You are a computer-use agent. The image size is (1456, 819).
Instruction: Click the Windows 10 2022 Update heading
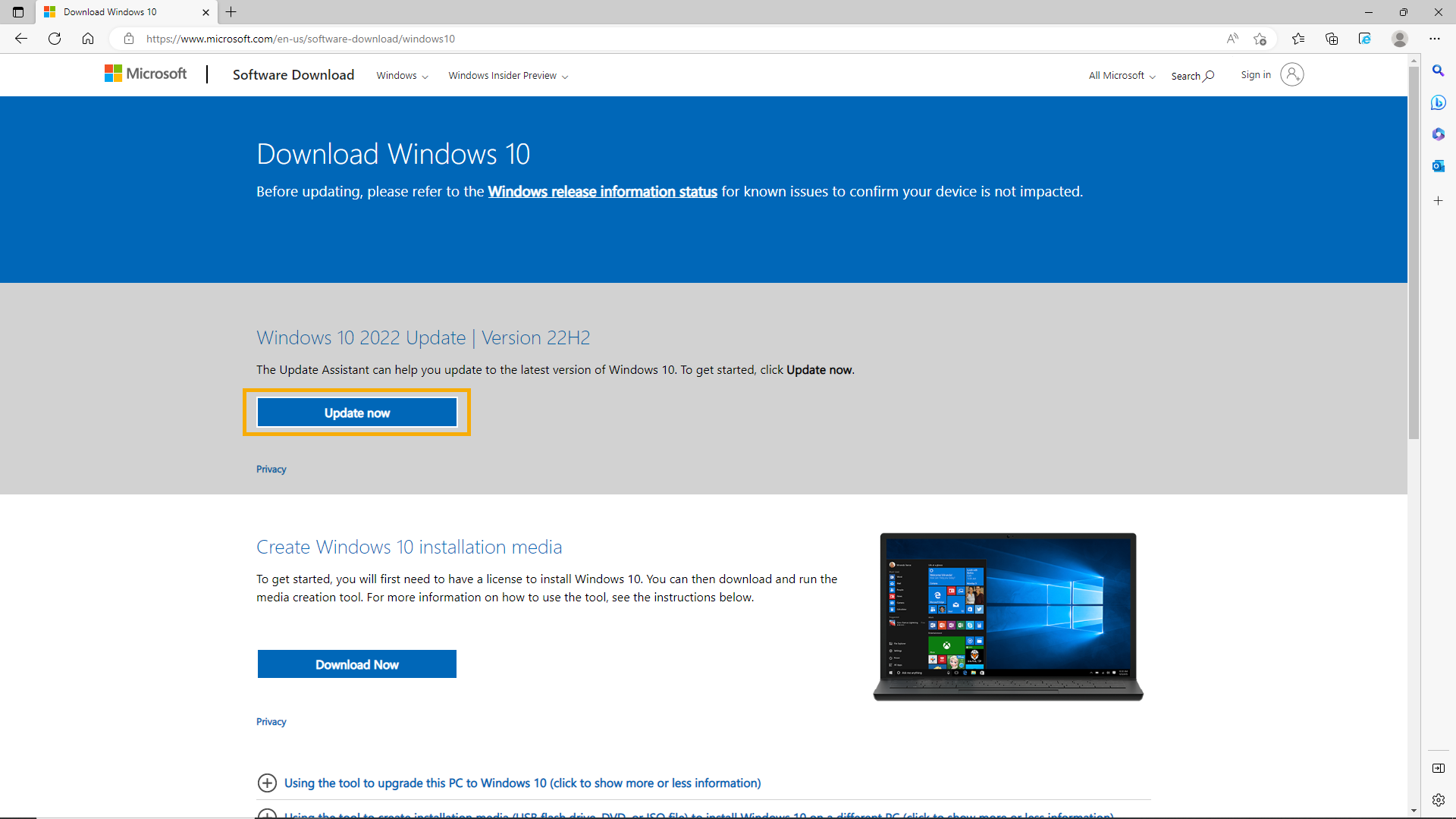tap(423, 337)
